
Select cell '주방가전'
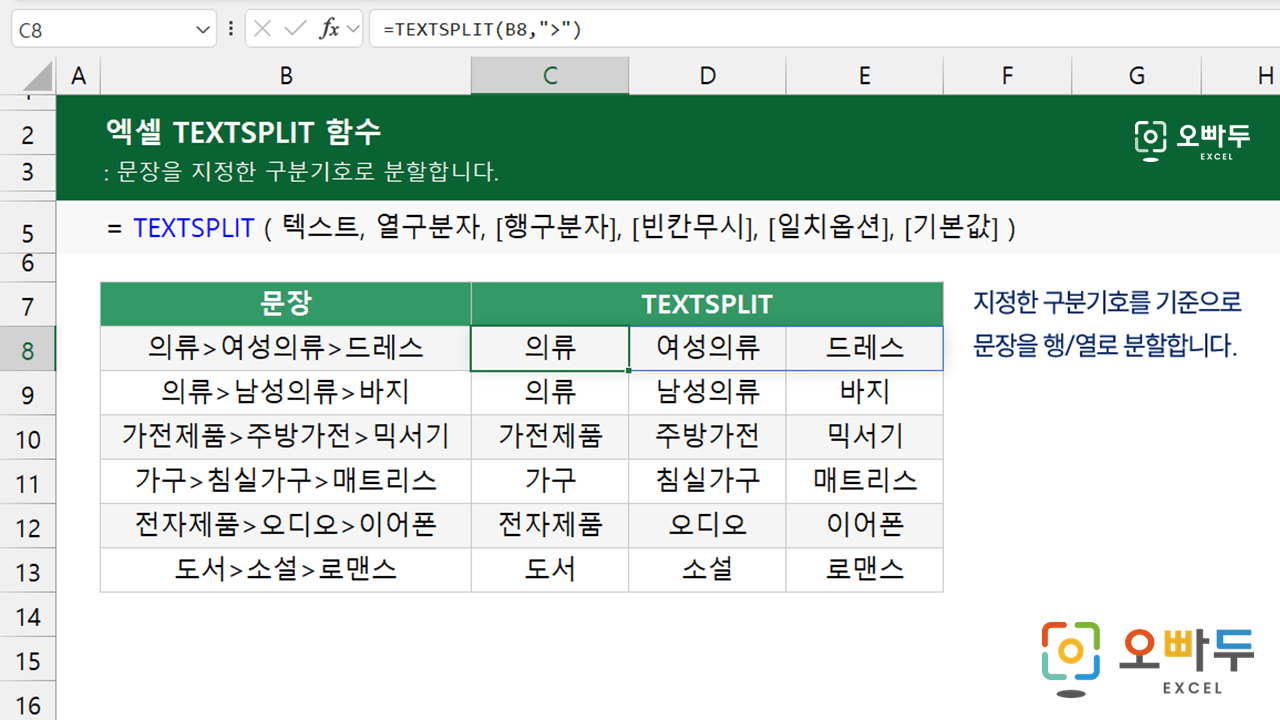pyautogui.click(x=708, y=437)
